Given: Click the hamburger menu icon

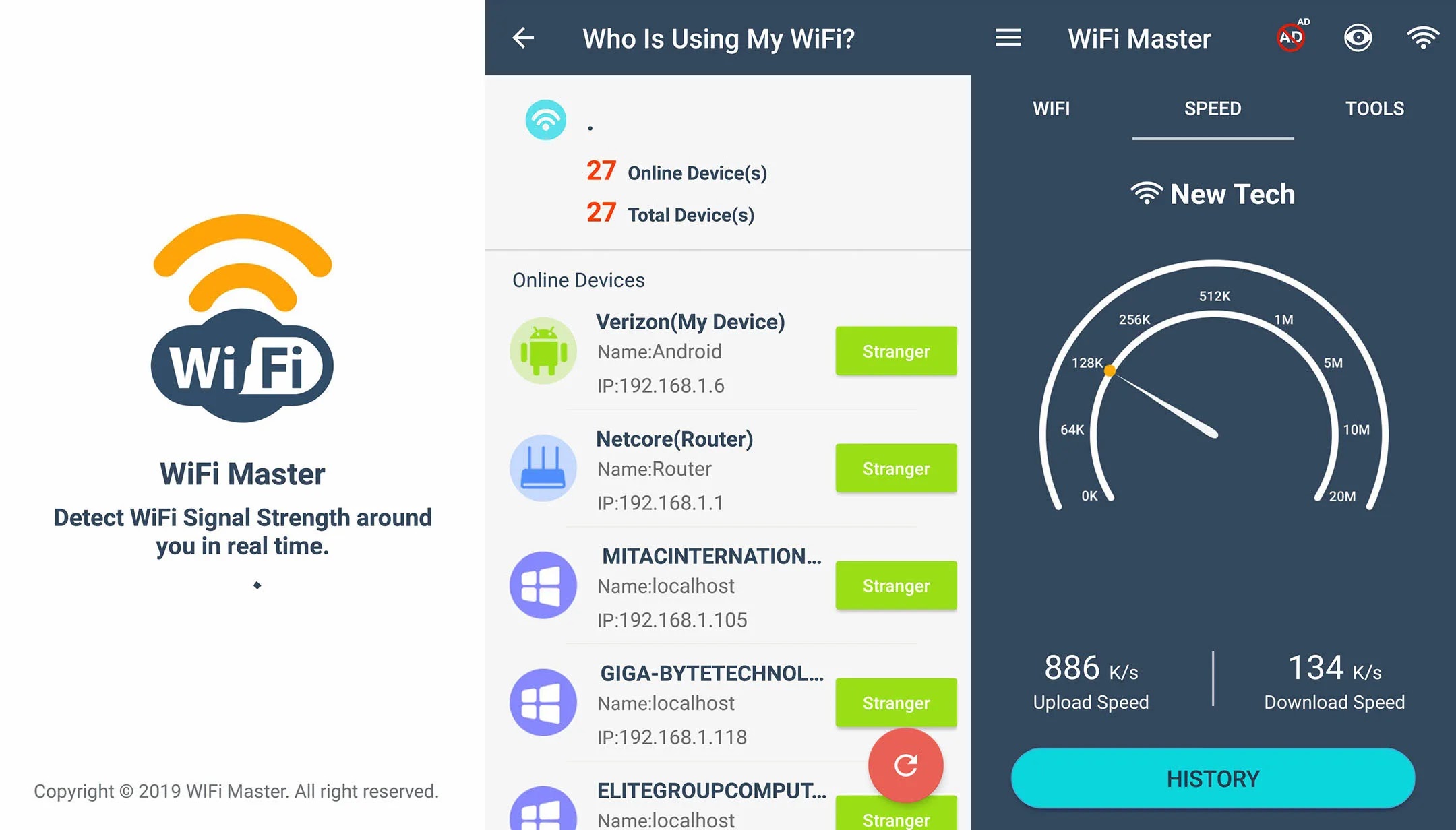Looking at the screenshot, I should pyautogui.click(x=1008, y=37).
